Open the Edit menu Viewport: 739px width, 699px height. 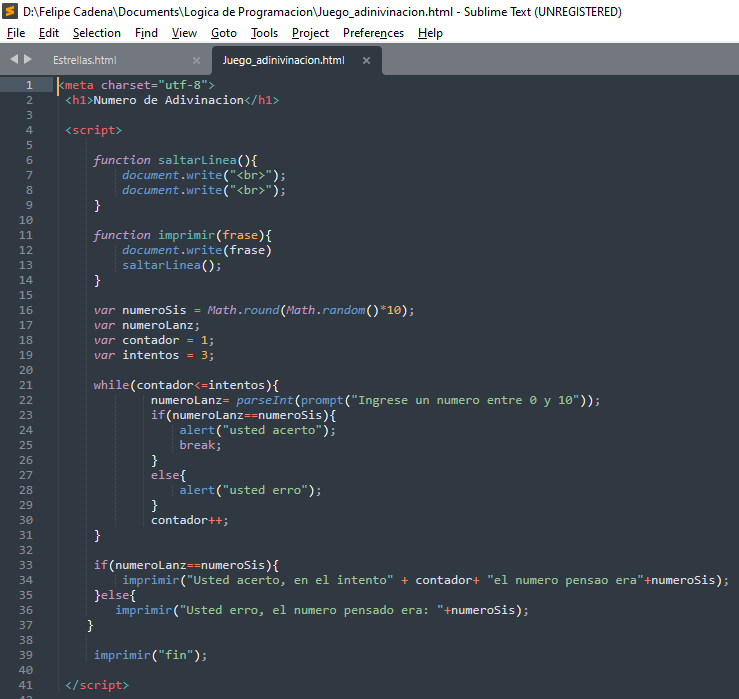coord(49,33)
